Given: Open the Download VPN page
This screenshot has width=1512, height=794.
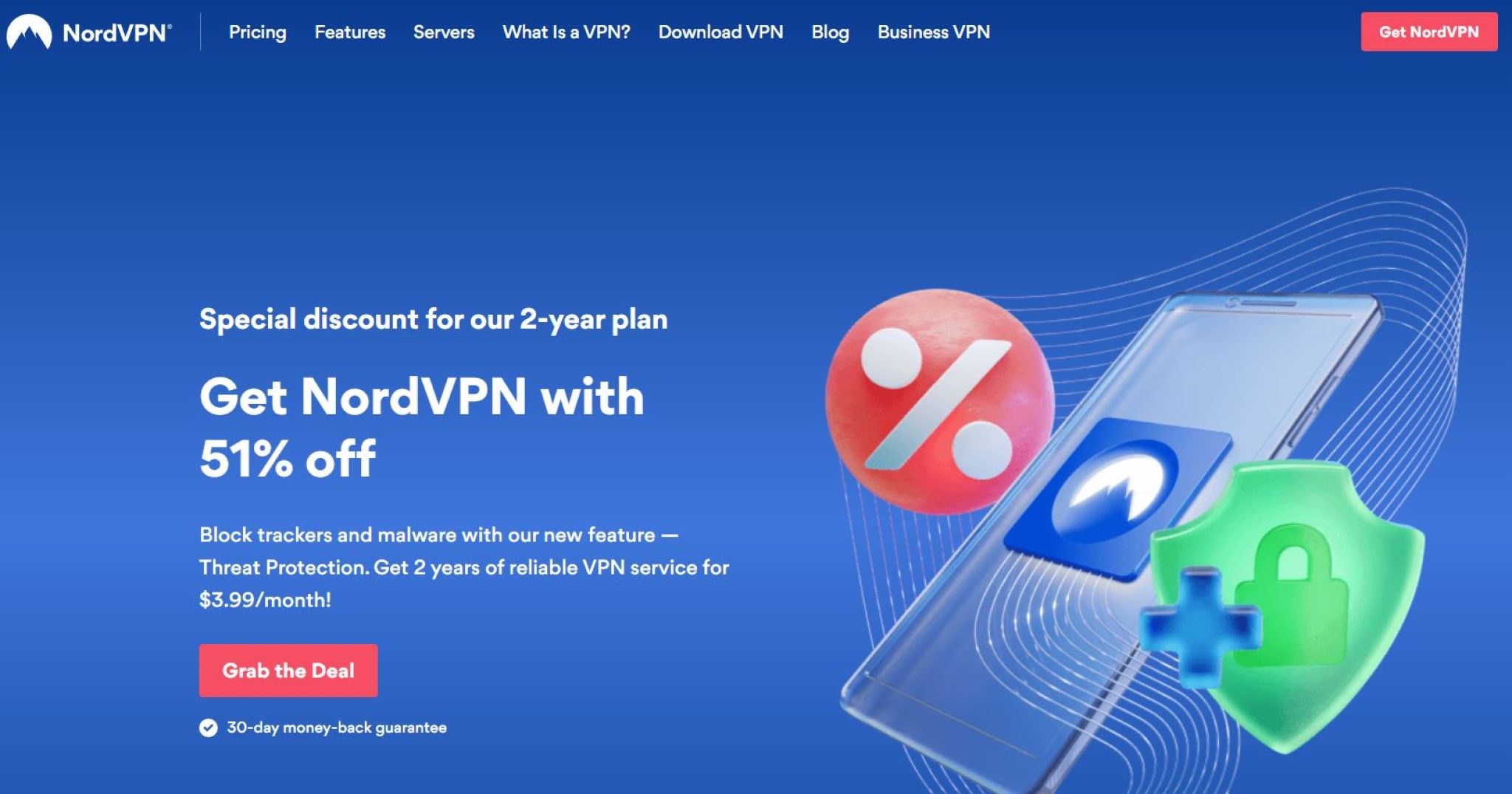Looking at the screenshot, I should (x=721, y=32).
